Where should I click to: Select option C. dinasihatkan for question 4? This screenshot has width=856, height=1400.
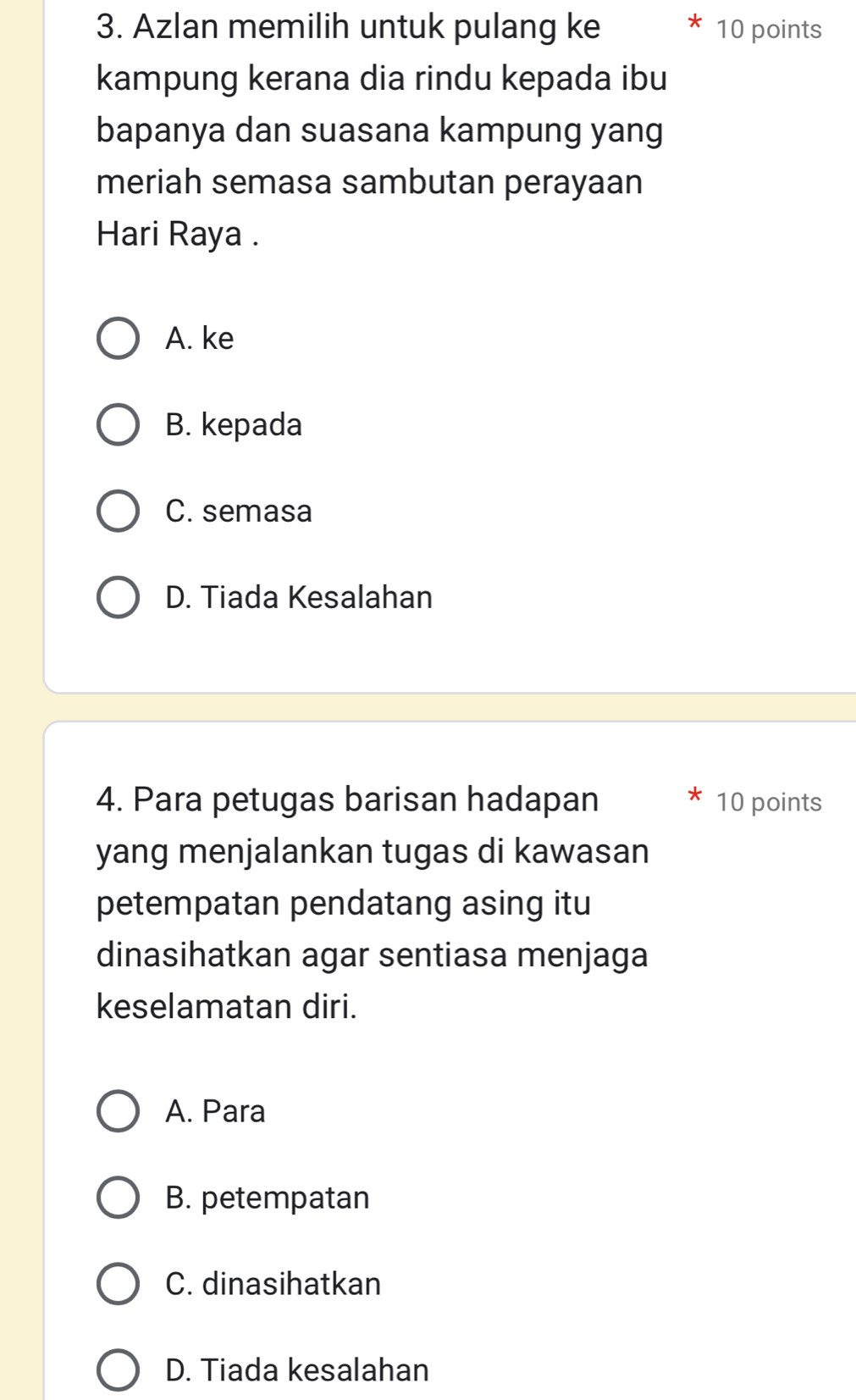pyautogui.click(x=119, y=1283)
